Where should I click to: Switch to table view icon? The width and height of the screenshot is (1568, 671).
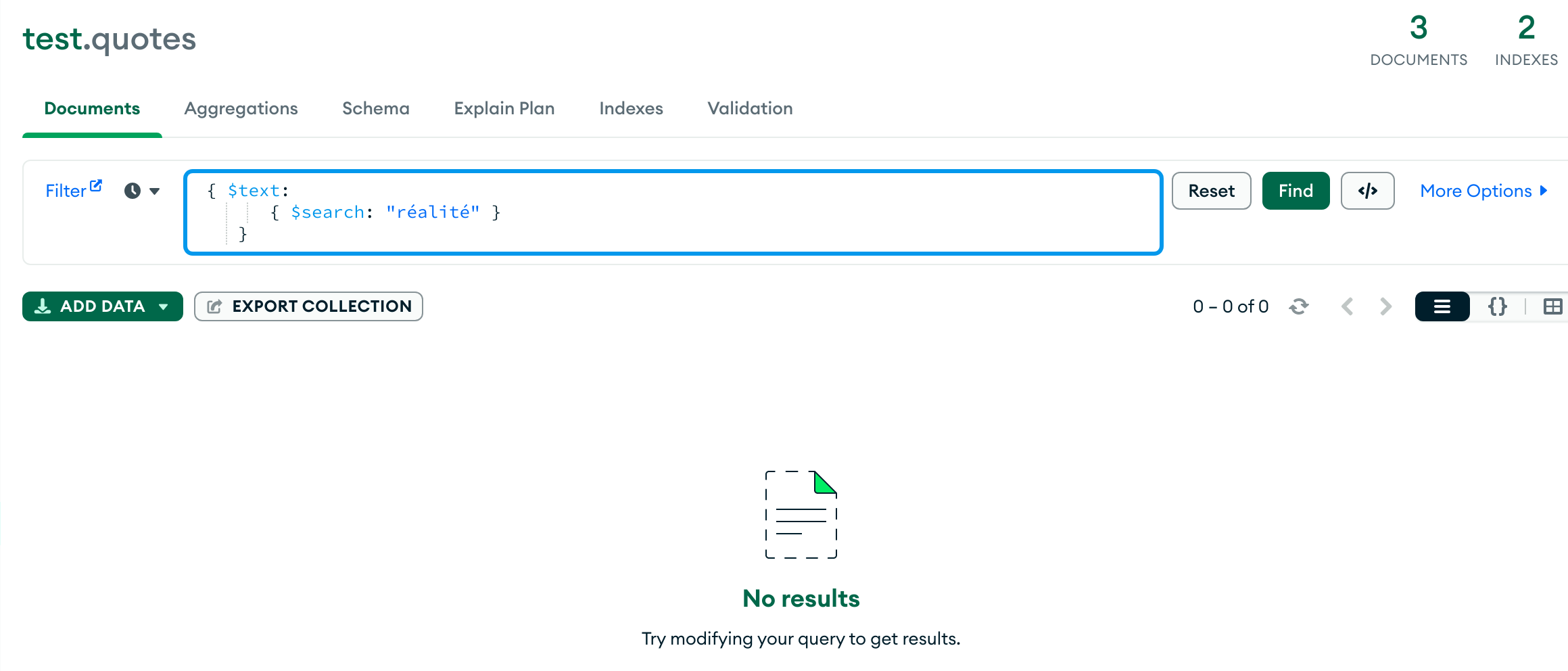1553,306
